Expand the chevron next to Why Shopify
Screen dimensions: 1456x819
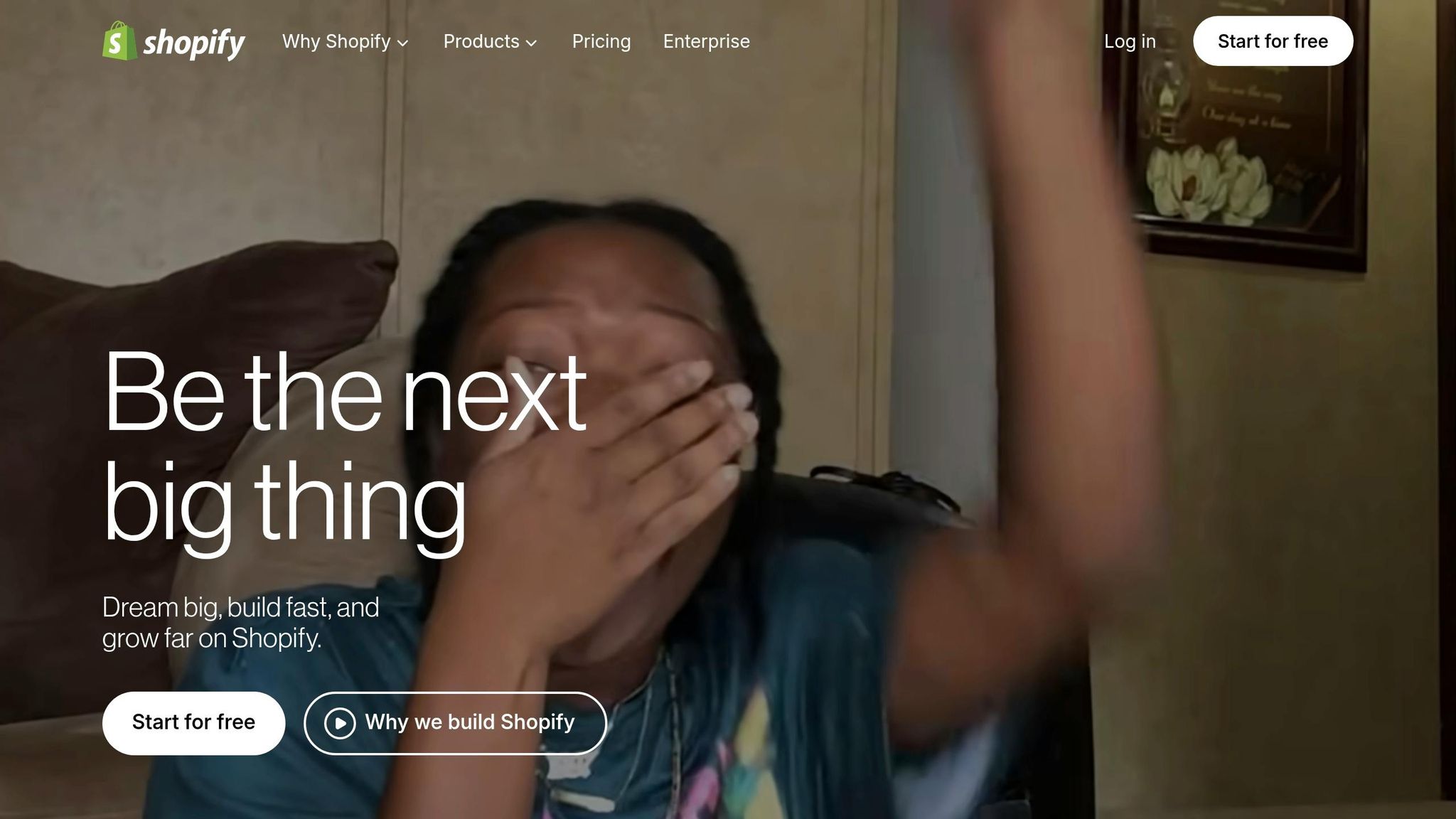click(402, 43)
